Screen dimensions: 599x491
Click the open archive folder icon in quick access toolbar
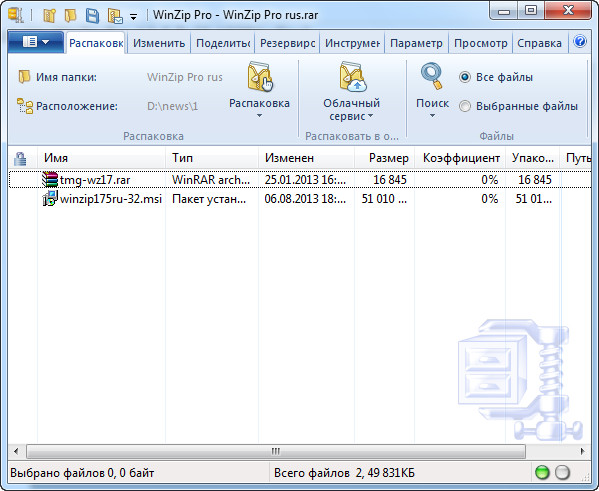point(71,15)
